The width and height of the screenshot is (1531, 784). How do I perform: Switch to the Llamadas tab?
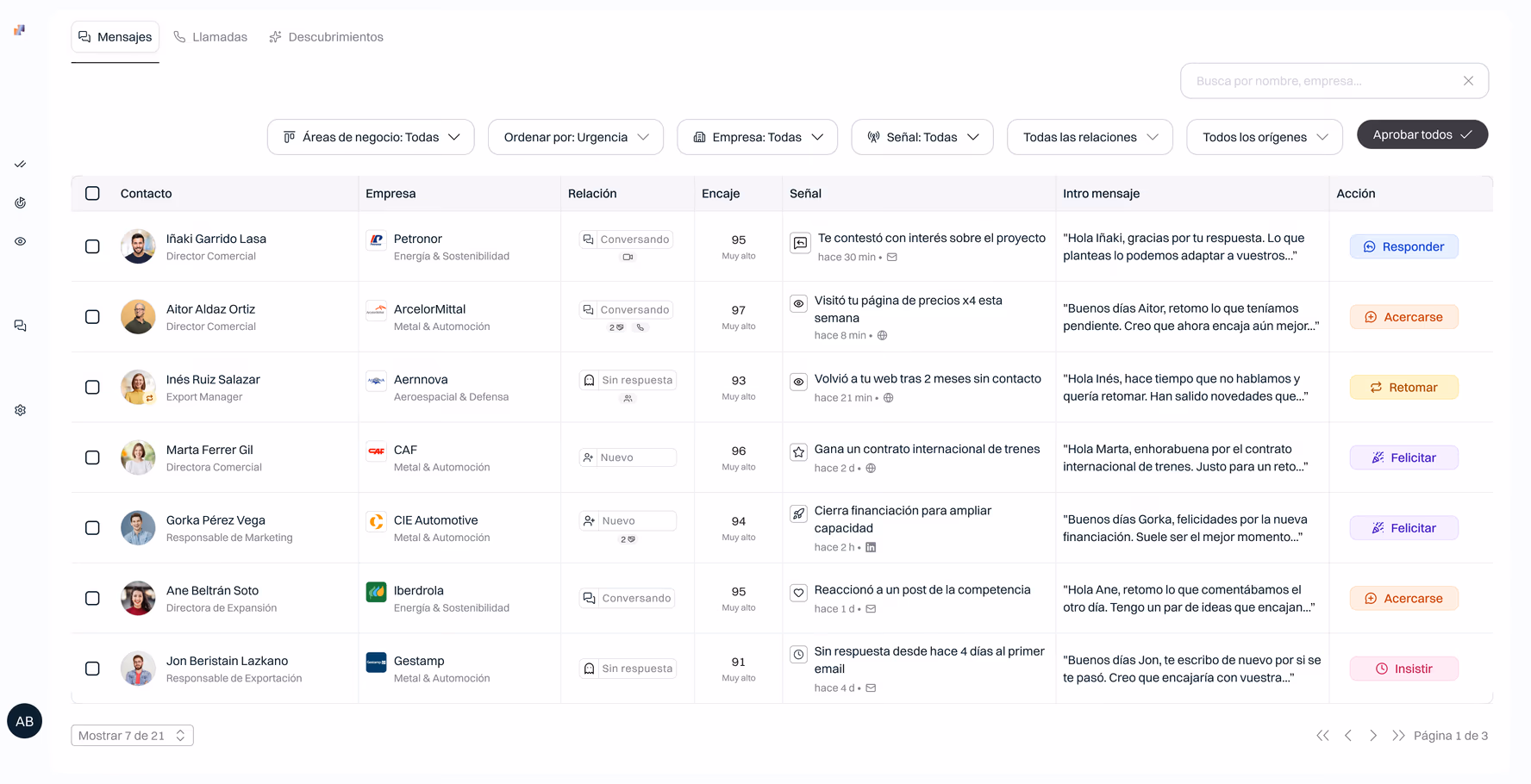coord(210,37)
